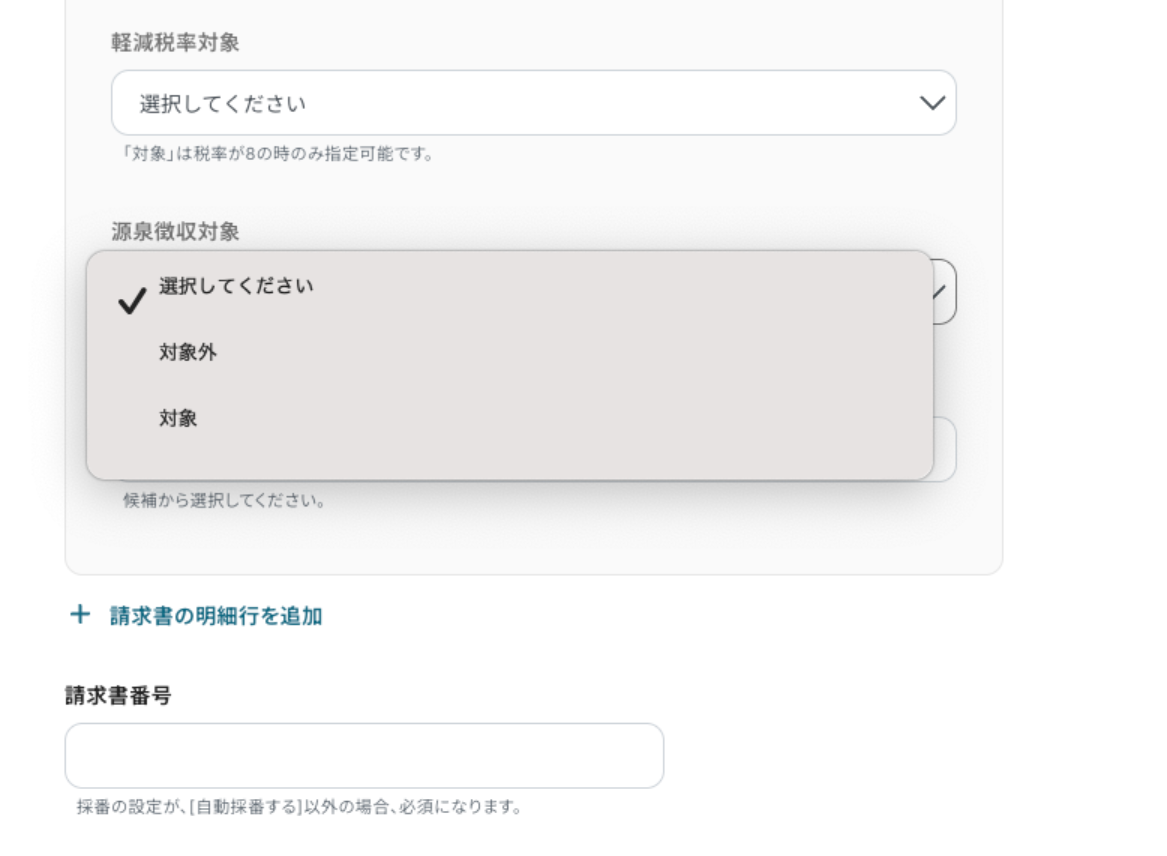Screen dimensions: 1167x856
Task: Click the 請求書番号 field label
Action: [x=118, y=695]
